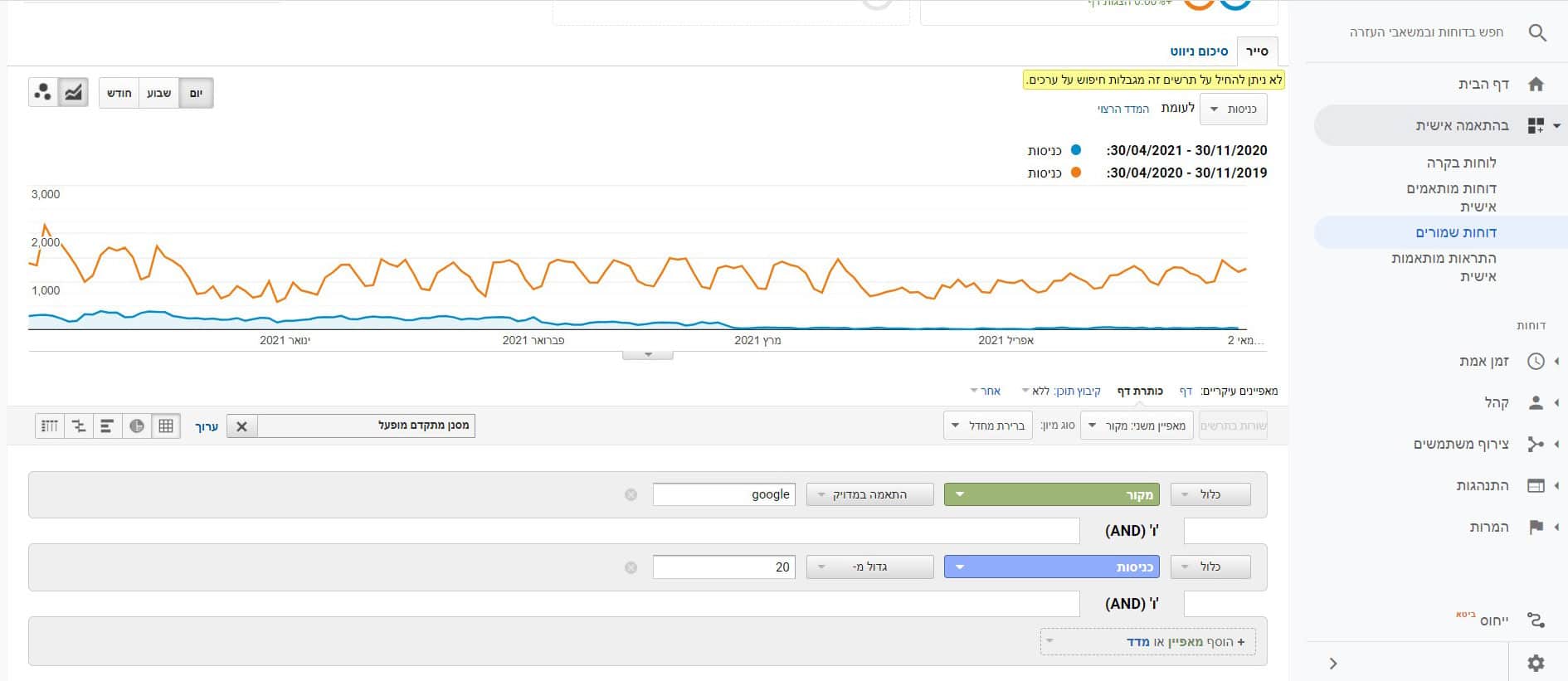
Task: Switch chart to line chart view icon
Action: tap(73, 92)
